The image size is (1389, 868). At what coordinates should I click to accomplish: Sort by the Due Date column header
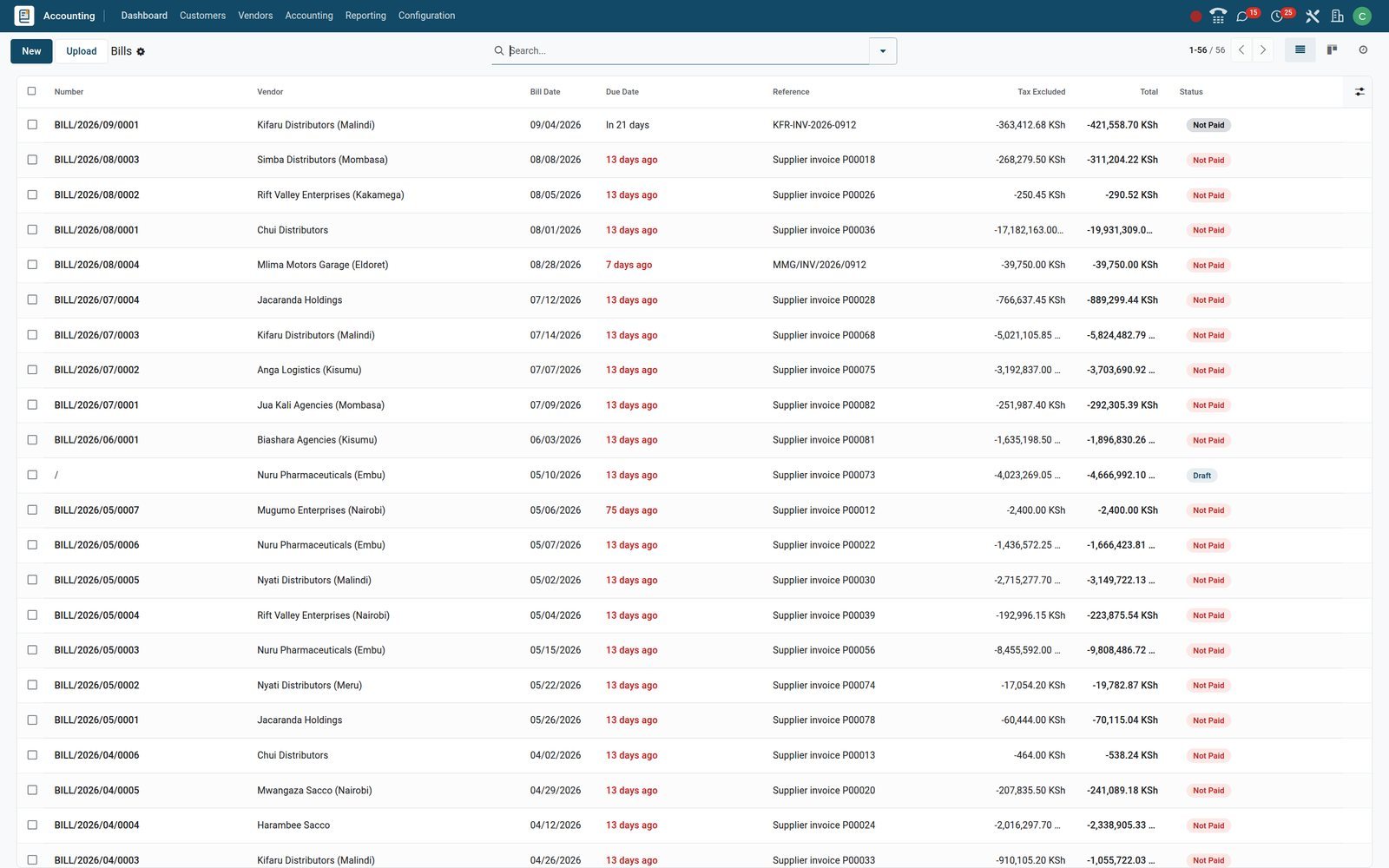point(622,91)
